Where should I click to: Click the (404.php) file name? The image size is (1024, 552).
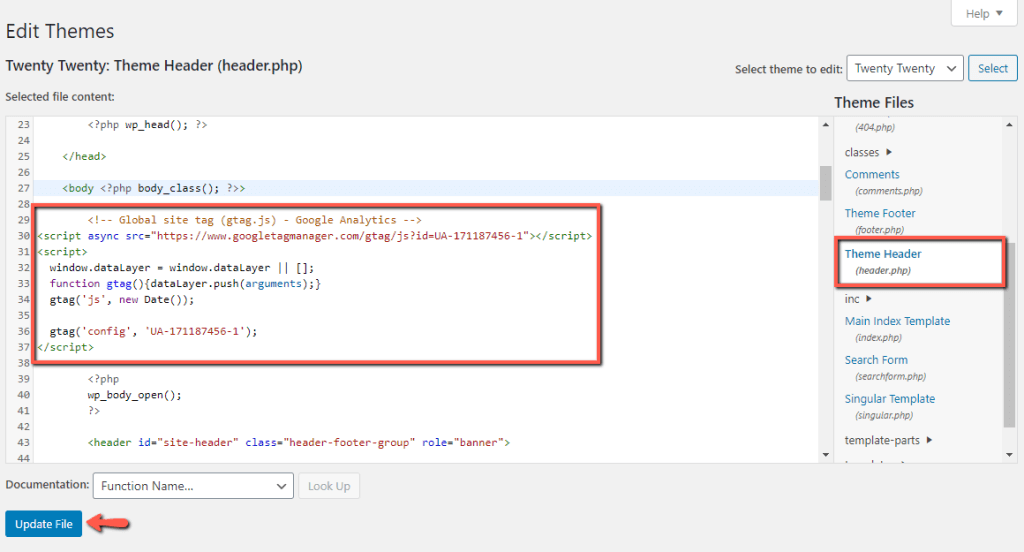tap(875, 127)
